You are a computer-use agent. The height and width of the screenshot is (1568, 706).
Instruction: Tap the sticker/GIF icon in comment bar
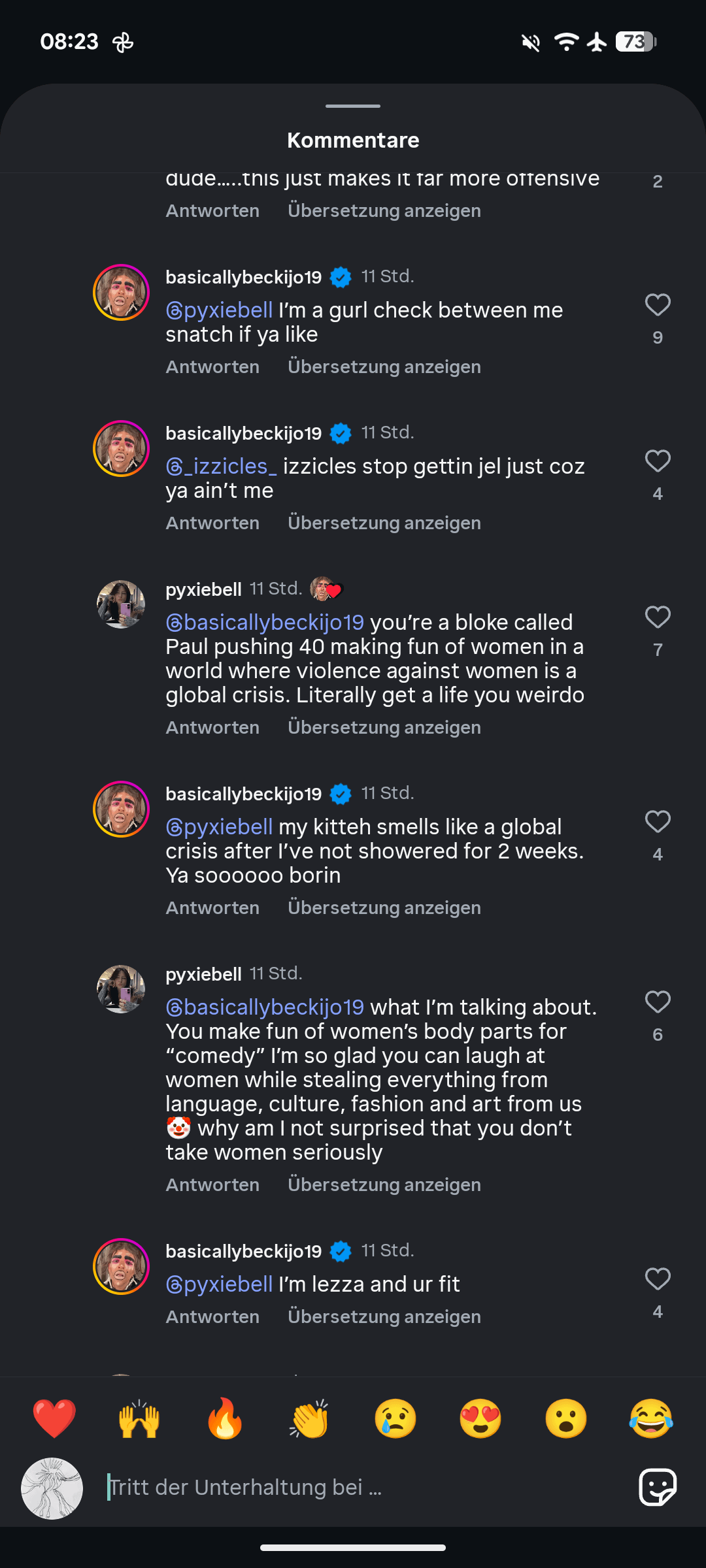pos(657,1487)
